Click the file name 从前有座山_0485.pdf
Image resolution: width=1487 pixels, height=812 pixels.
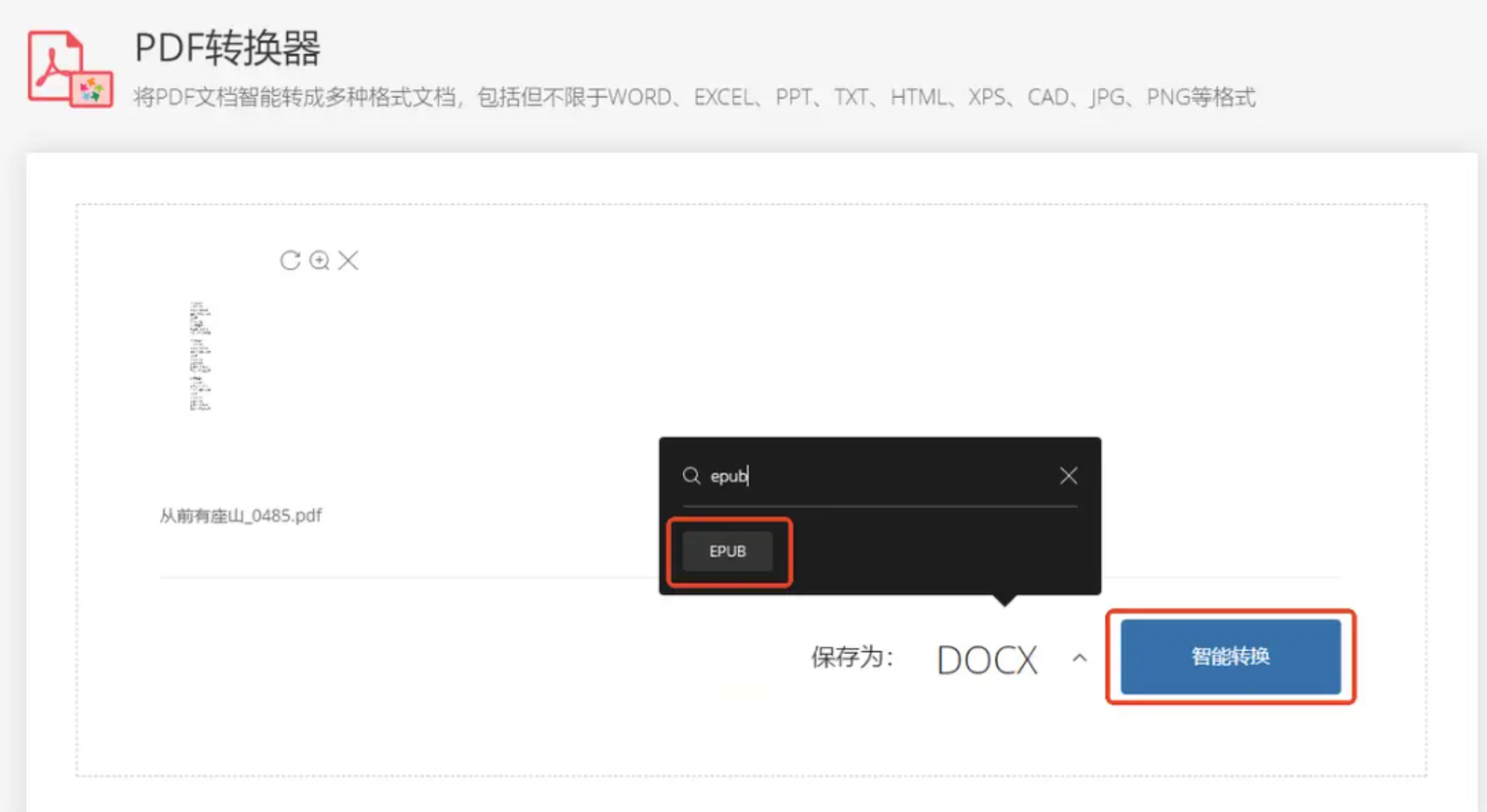(x=240, y=515)
